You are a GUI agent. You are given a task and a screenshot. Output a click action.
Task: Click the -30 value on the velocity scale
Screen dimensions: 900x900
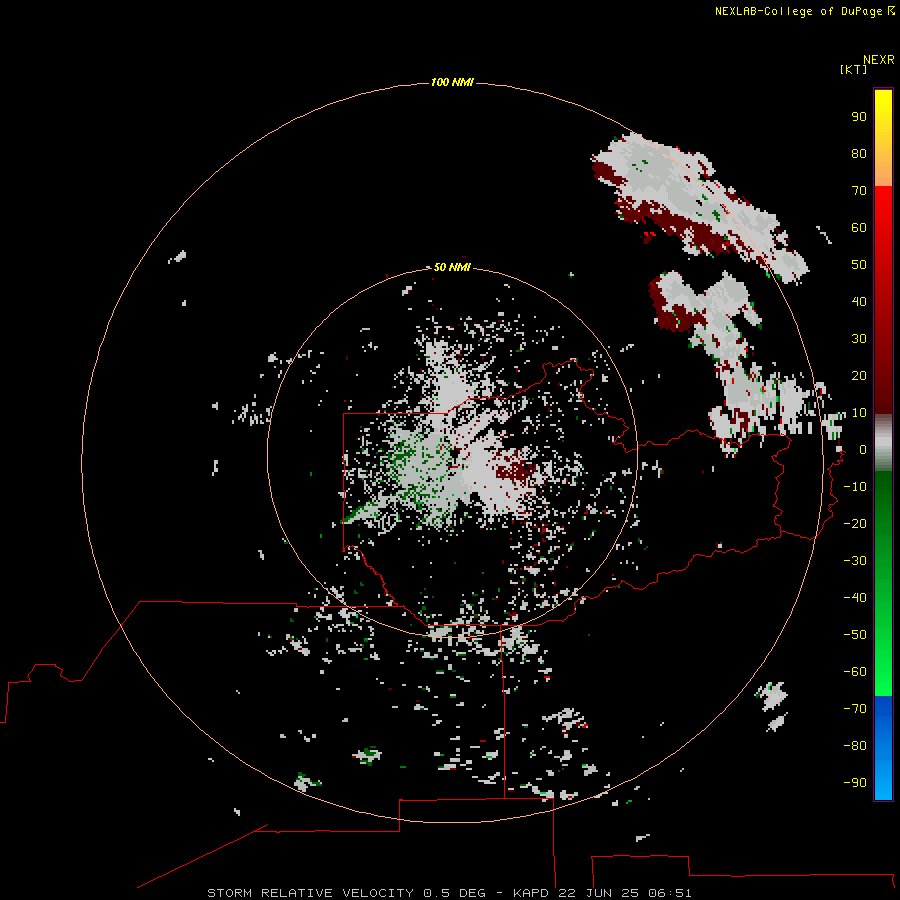855,561
